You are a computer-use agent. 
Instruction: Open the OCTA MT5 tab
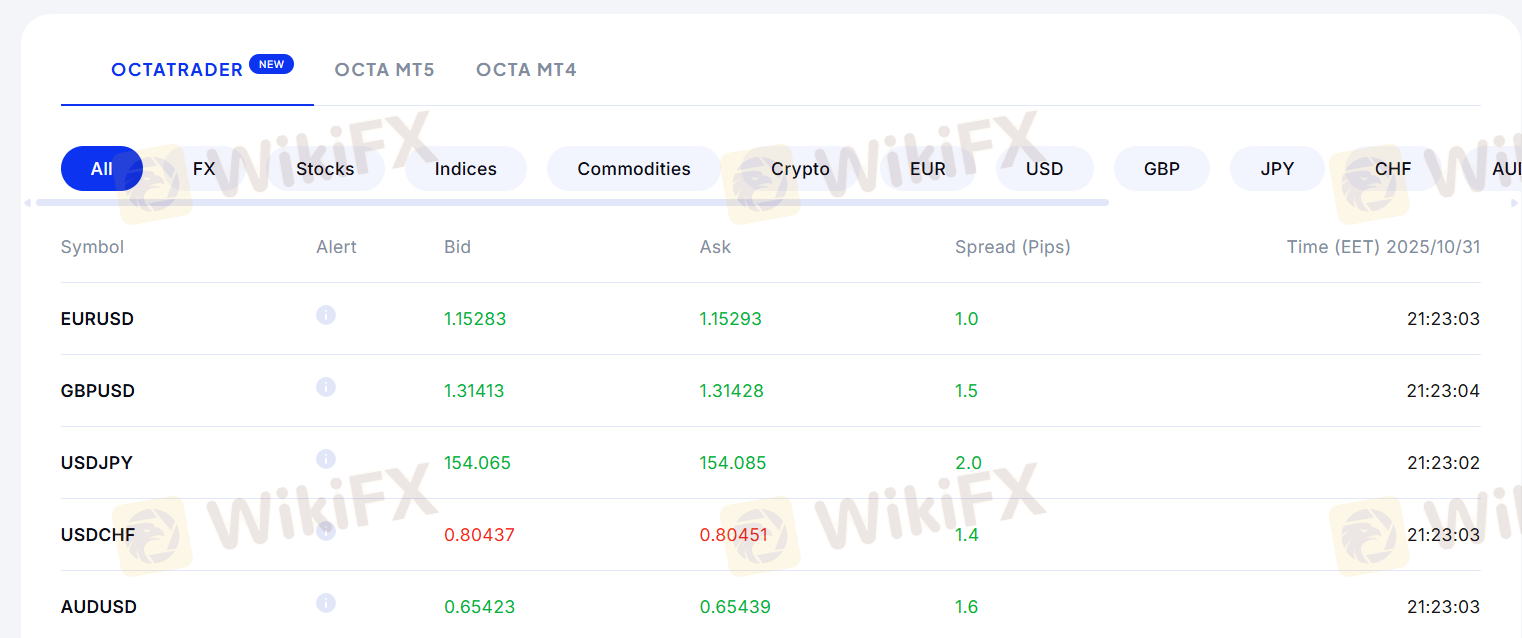click(384, 70)
